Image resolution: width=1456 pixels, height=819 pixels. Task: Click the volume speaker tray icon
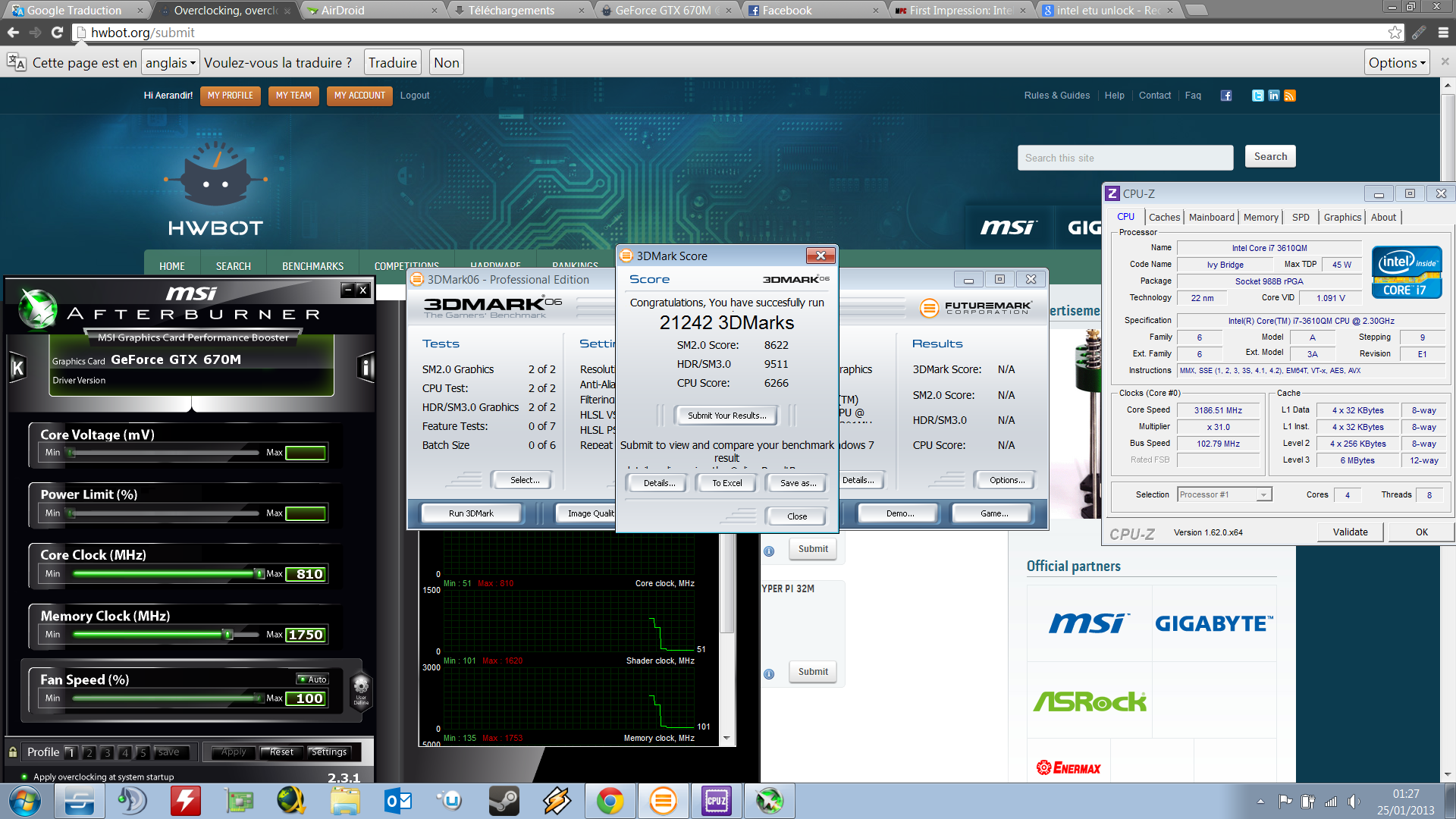pos(1354,802)
